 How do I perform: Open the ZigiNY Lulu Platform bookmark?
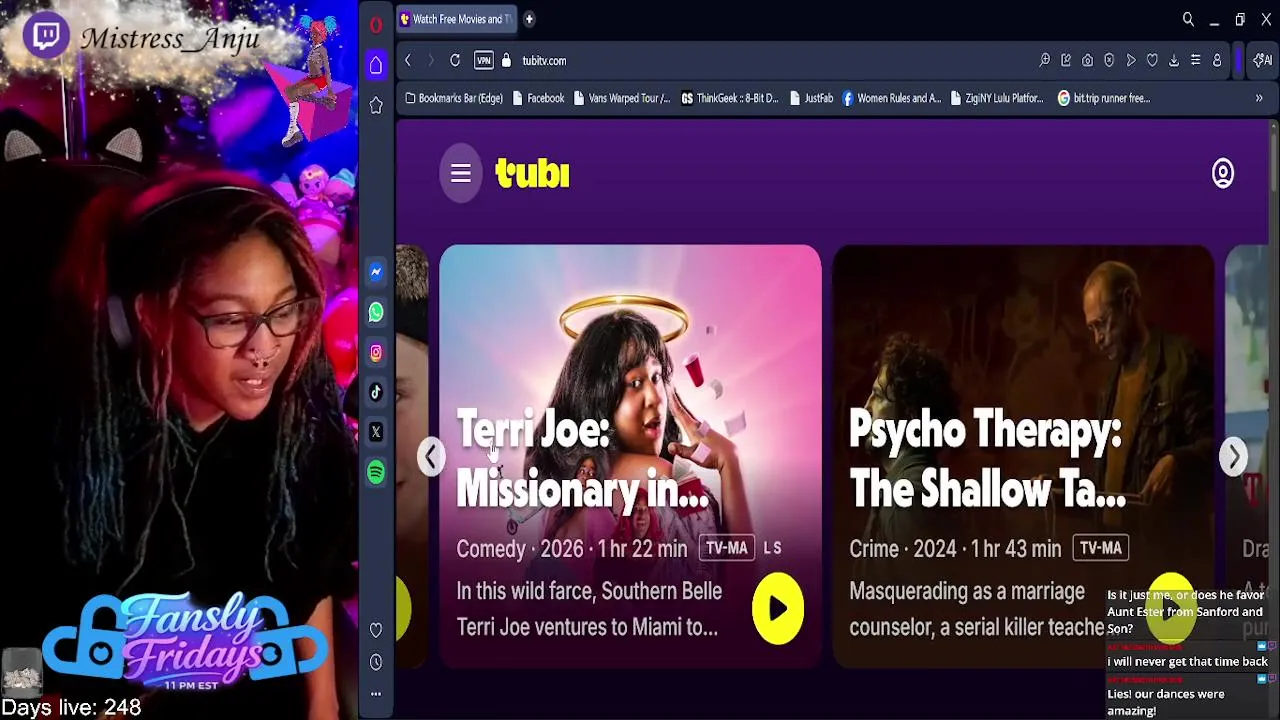(997, 98)
